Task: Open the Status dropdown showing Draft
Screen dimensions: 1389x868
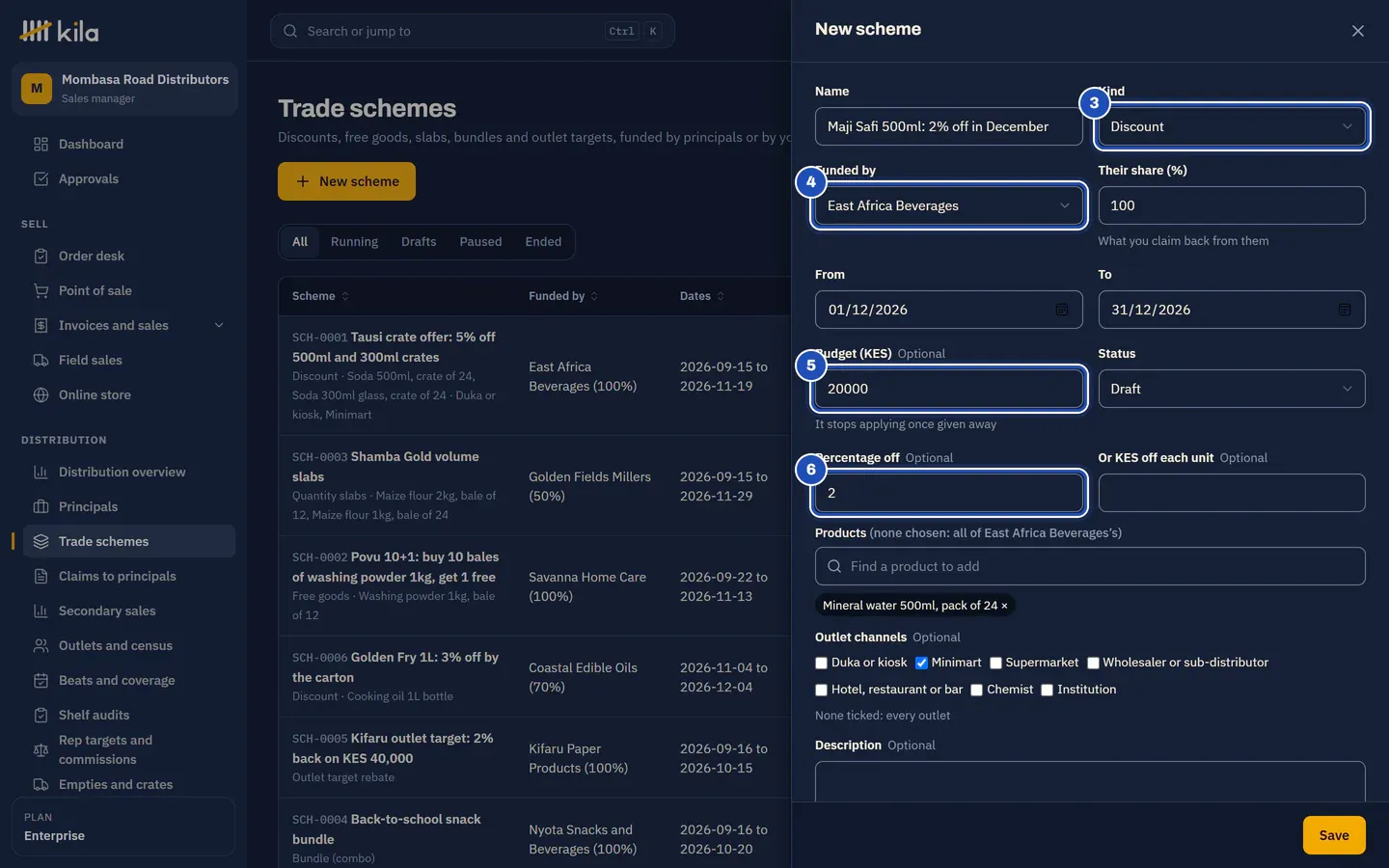Action: tap(1231, 389)
